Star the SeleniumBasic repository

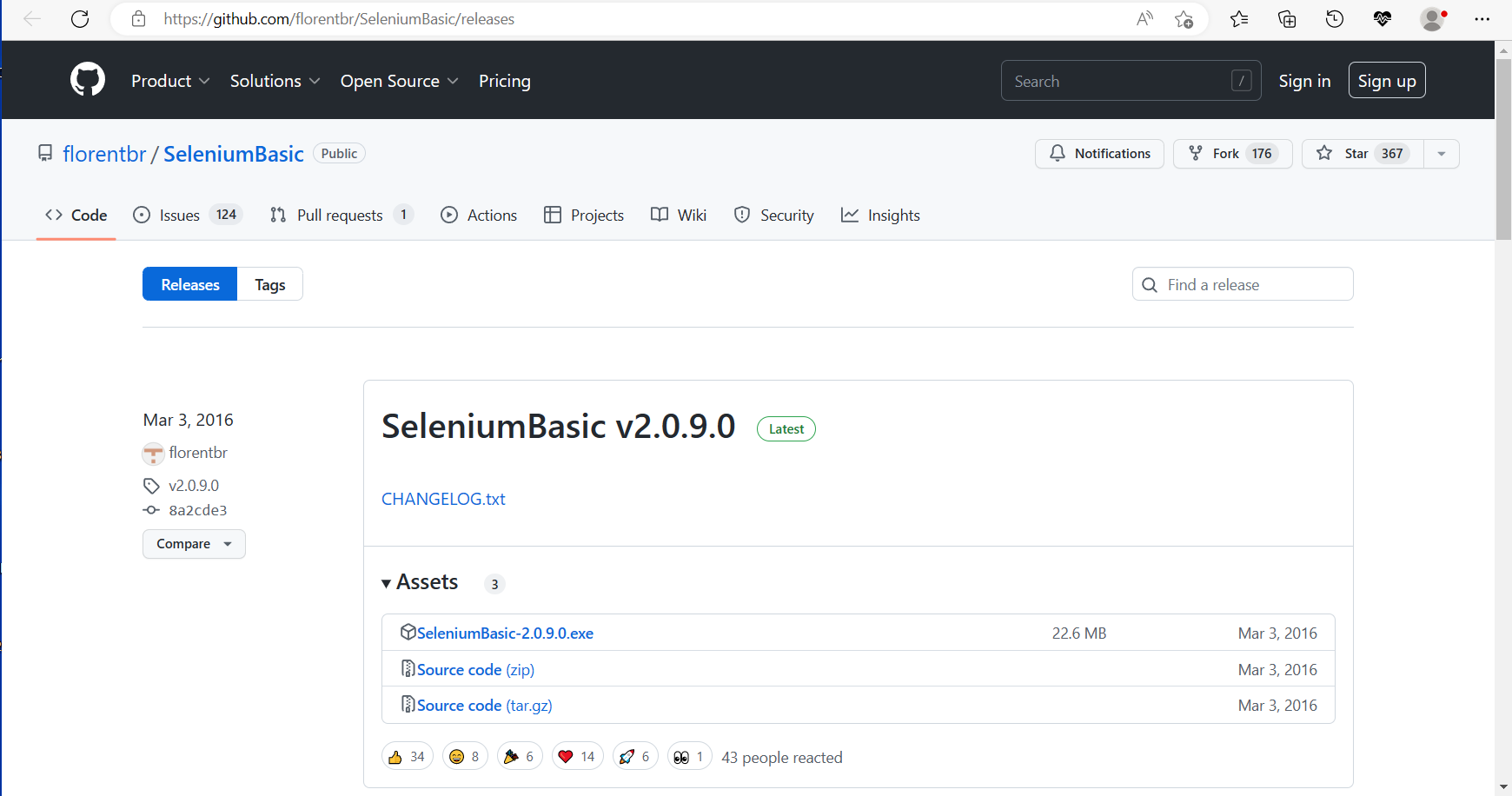tap(1363, 154)
